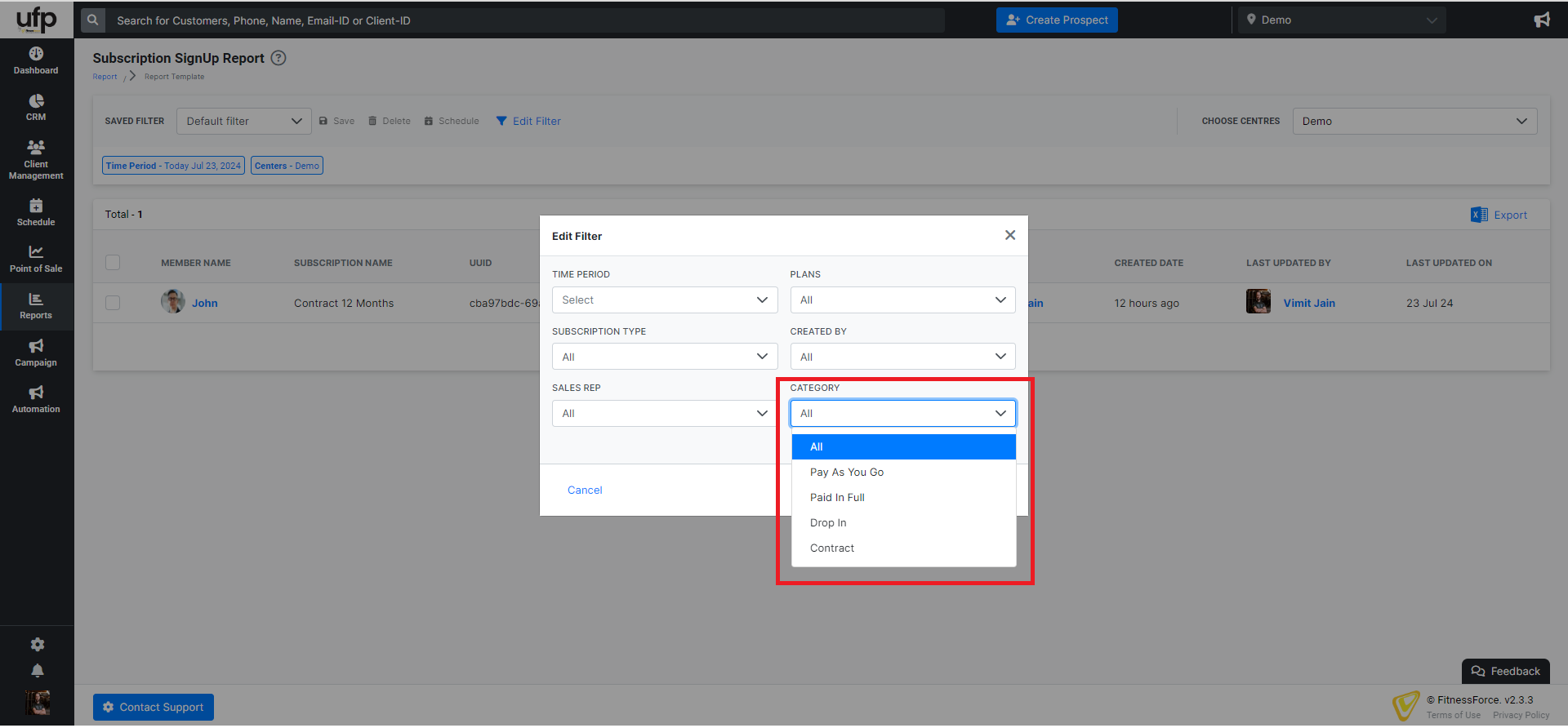
Task: Click the settings gear icon
Action: pos(37,645)
